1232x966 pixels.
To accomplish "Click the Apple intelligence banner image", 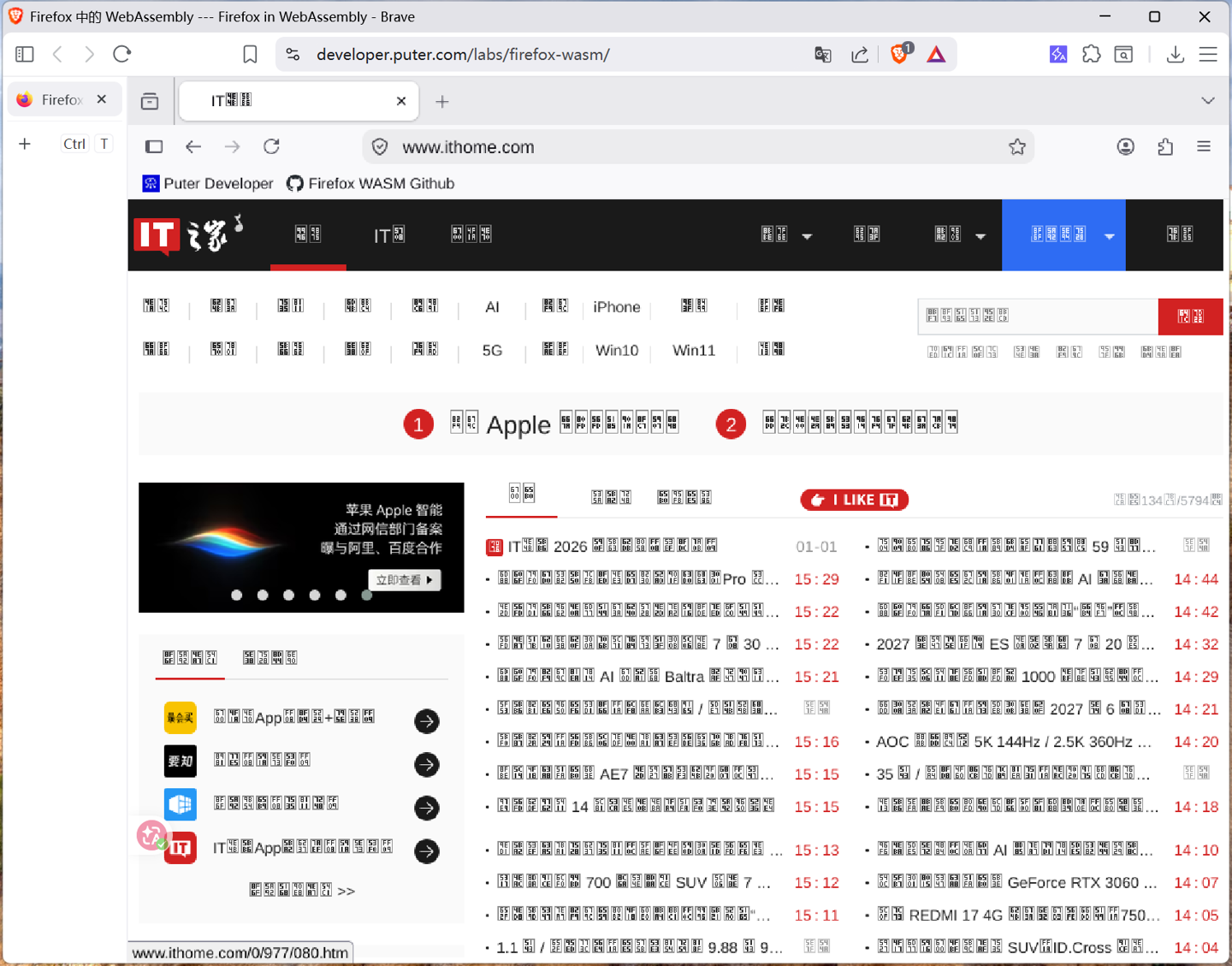I will coord(301,548).
